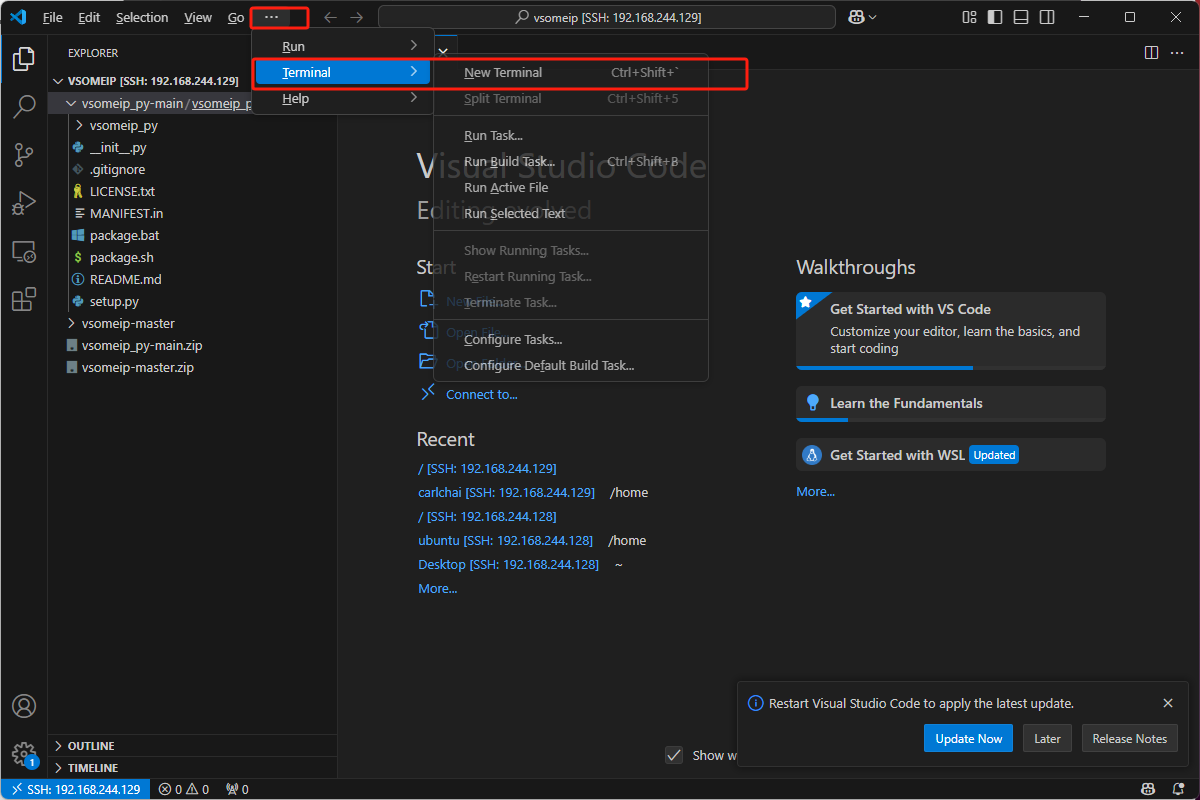Open Learn the Fundamentals walkthrough
1200x800 pixels.
(951, 403)
